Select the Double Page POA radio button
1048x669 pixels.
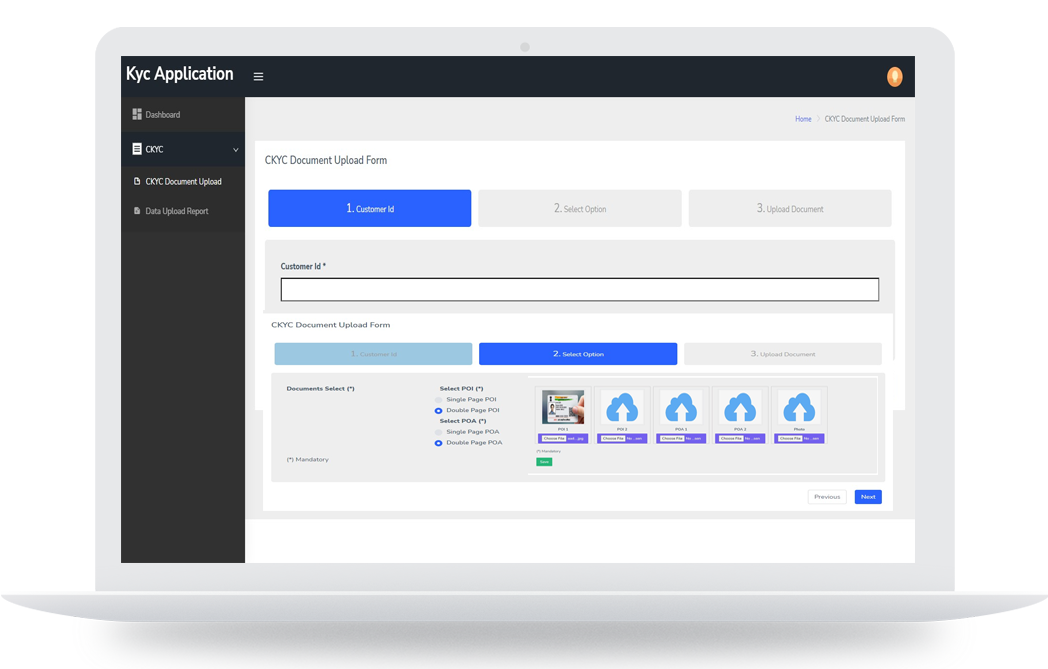point(438,443)
